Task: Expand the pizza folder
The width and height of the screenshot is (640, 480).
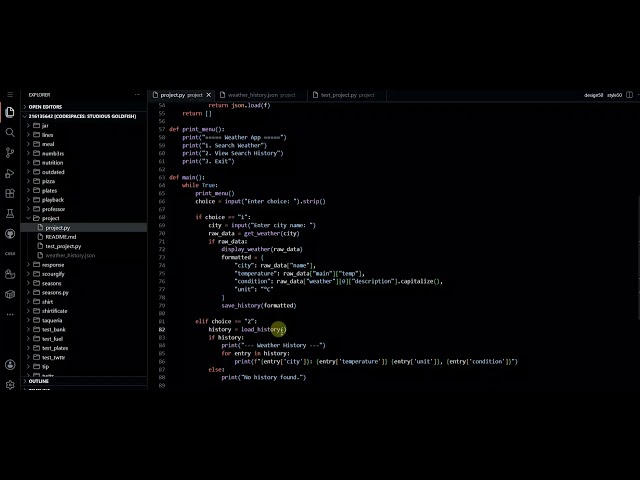Action: tap(84, 181)
